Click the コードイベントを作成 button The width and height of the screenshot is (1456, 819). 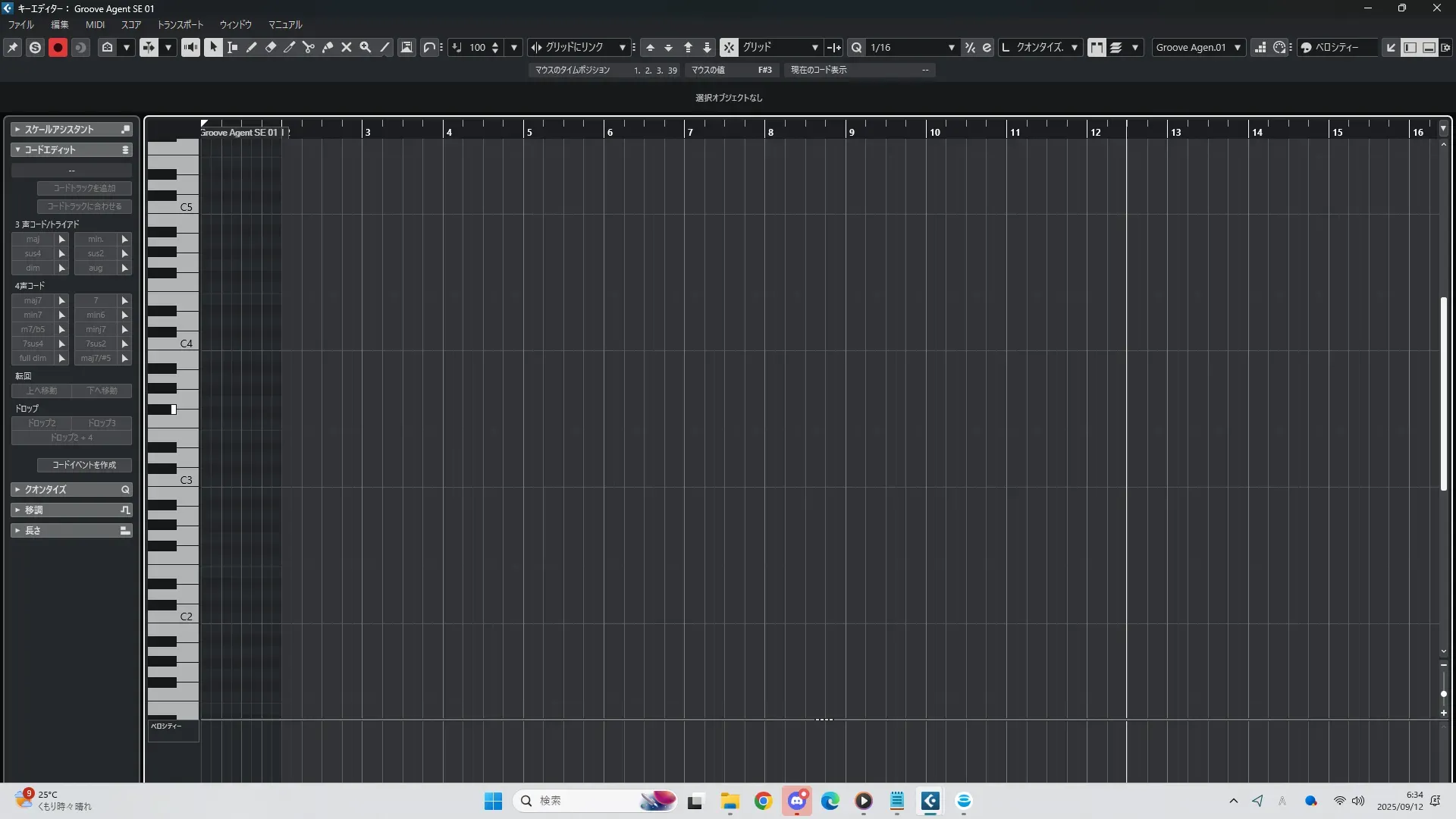tap(84, 465)
